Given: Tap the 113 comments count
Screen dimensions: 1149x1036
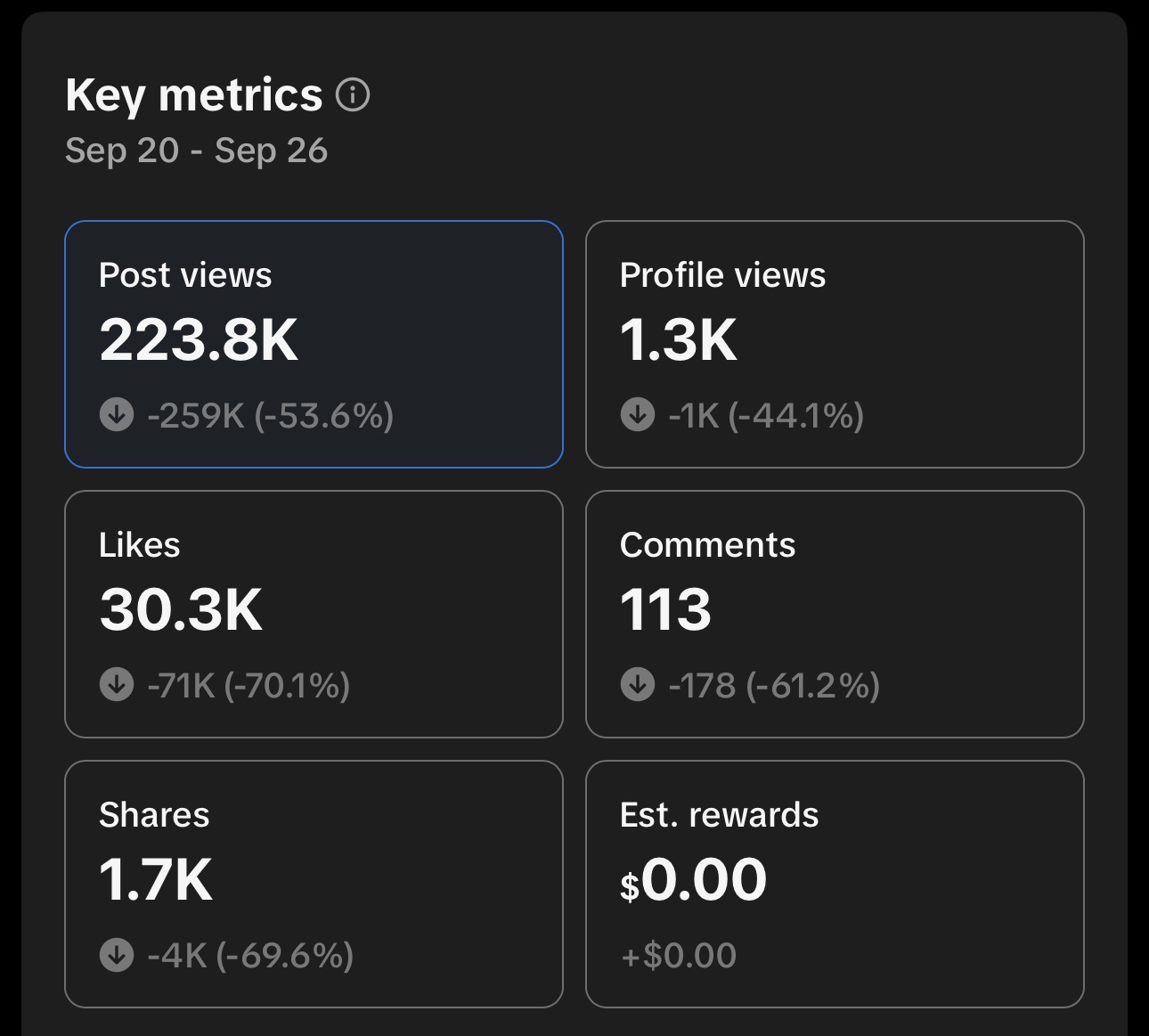Looking at the screenshot, I should point(665,610).
